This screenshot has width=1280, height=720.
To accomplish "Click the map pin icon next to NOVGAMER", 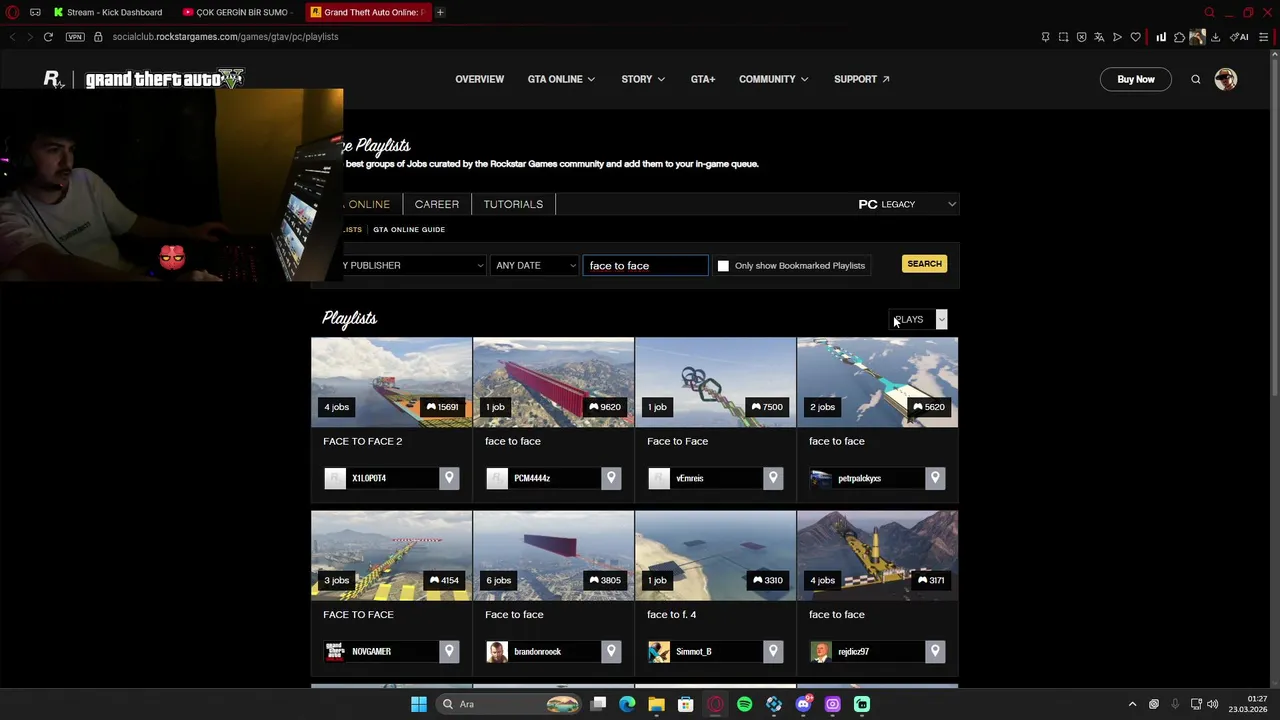I will tap(449, 651).
